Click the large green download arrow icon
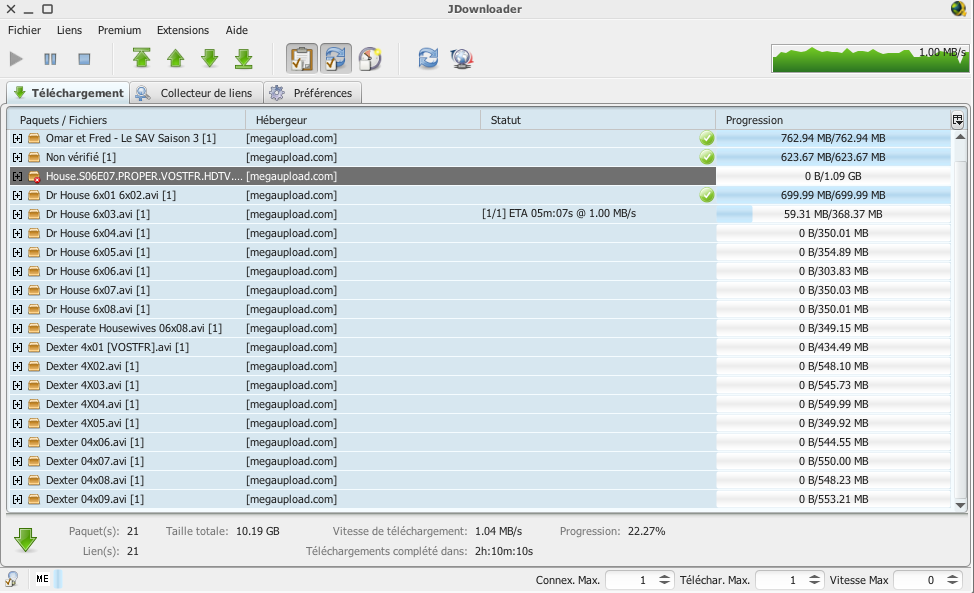This screenshot has height=593, width=974. click(25, 540)
